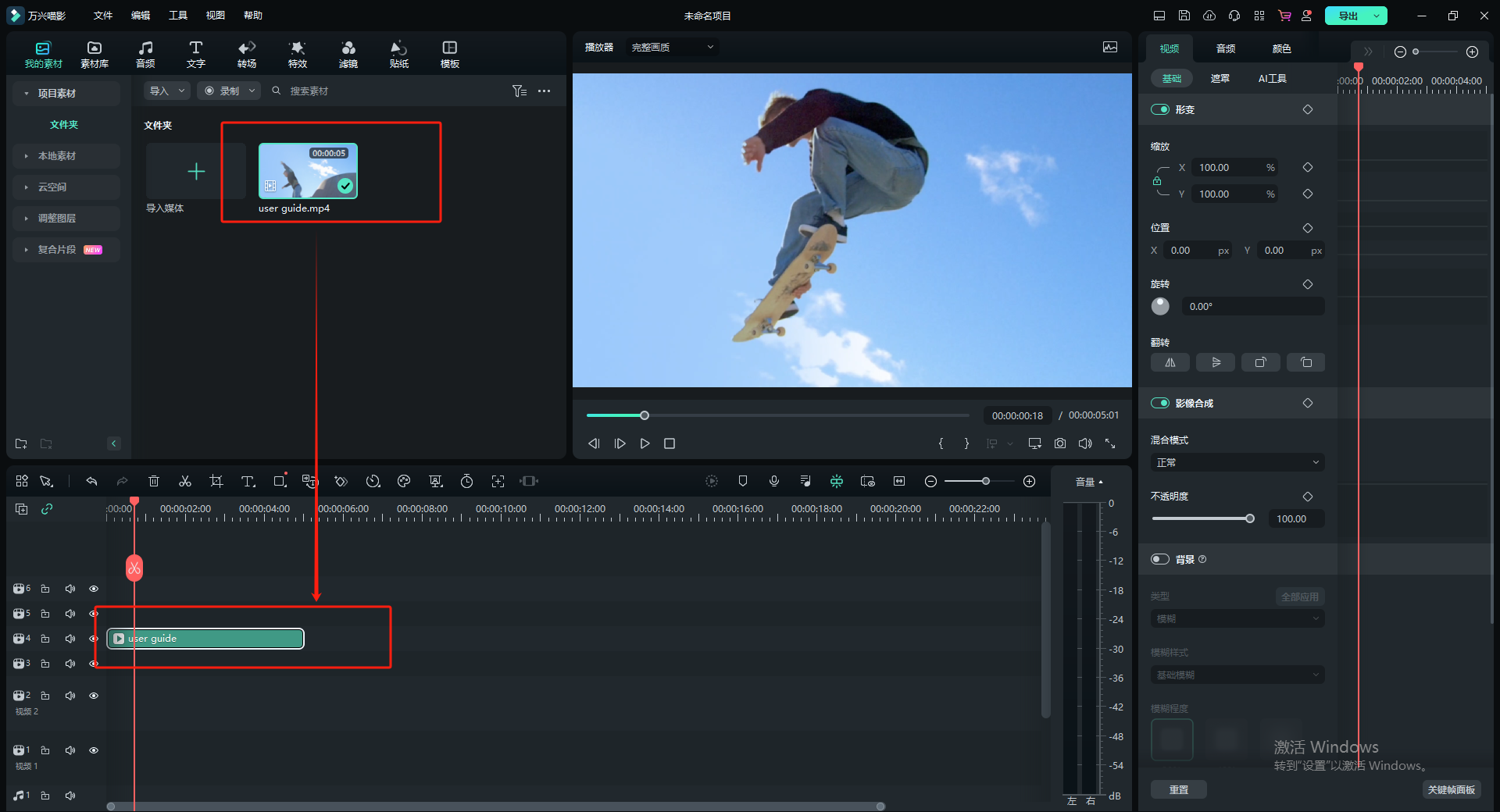Disable the 形变 transform toggle
This screenshot has width=1500, height=812.
1159,110
